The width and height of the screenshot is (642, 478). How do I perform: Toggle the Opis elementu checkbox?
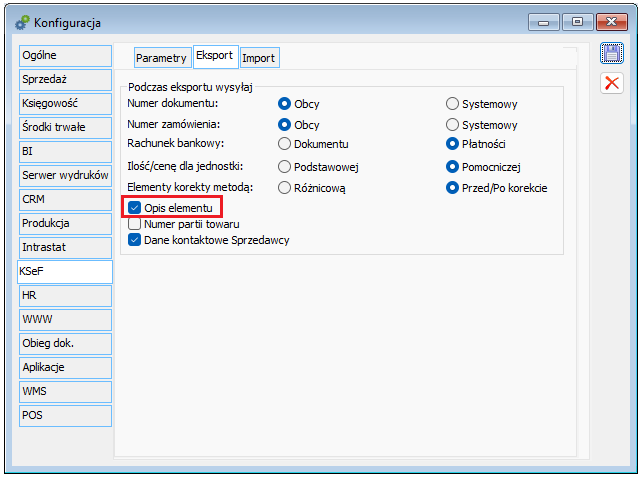tap(135, 207)
